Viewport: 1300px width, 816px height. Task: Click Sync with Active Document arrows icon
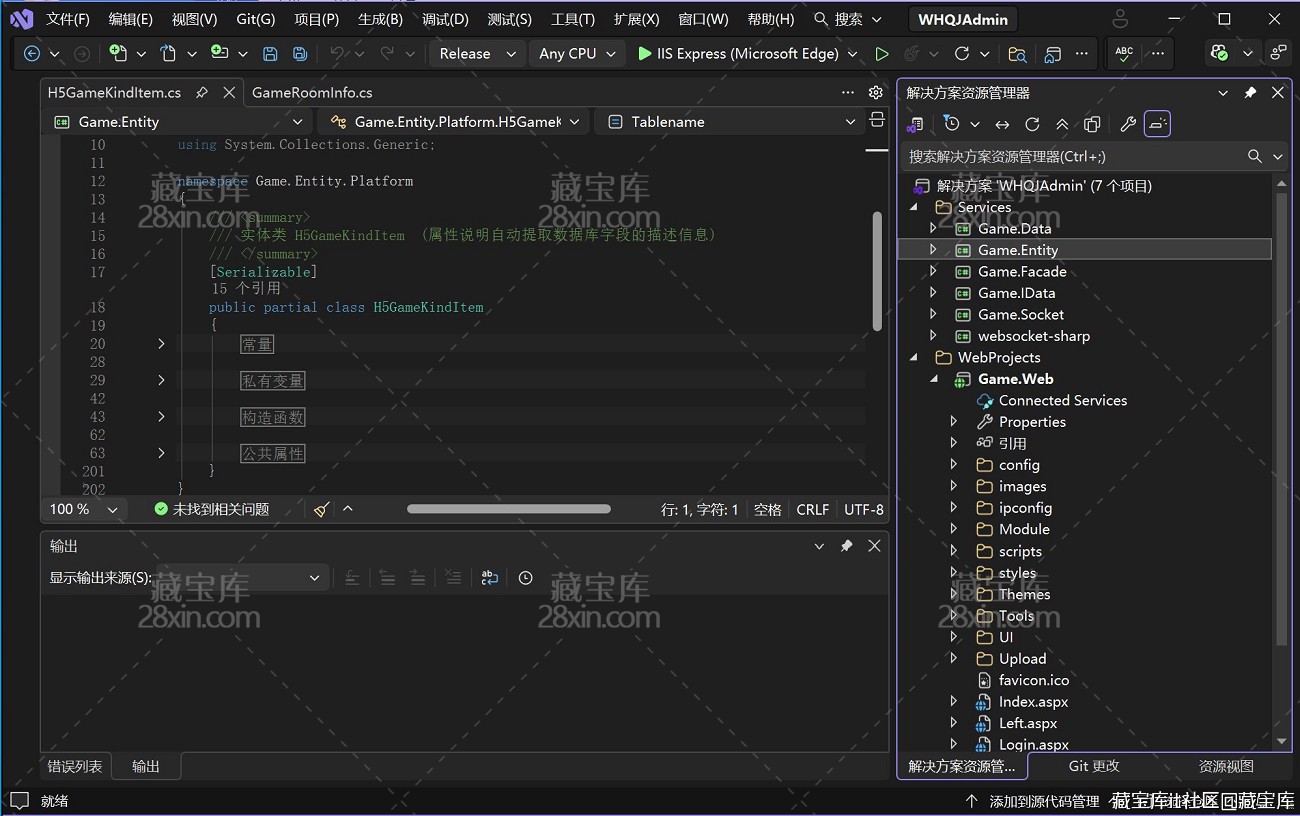pos(1002,124)
